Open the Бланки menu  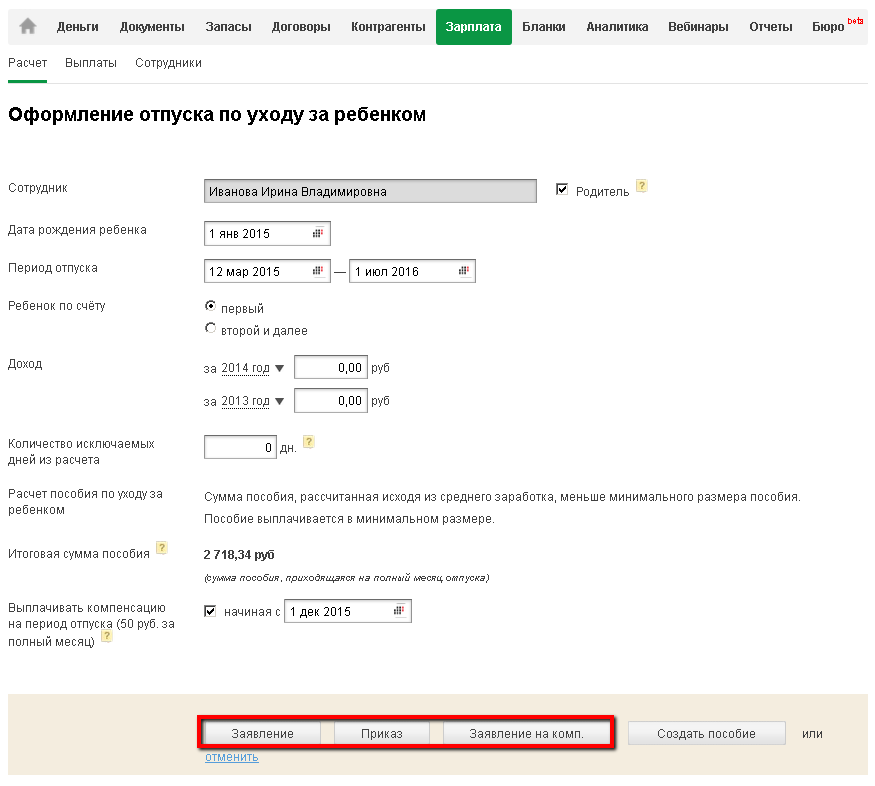(x=544, y=27)
